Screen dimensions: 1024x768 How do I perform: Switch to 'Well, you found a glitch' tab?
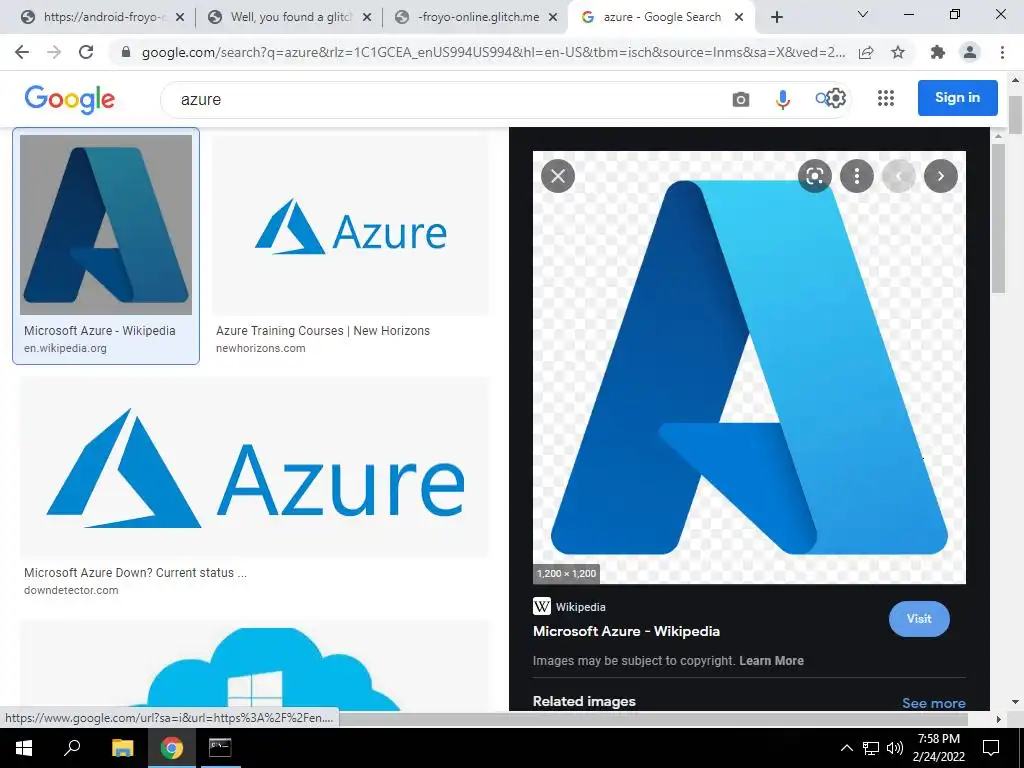(x=290, y=17)
